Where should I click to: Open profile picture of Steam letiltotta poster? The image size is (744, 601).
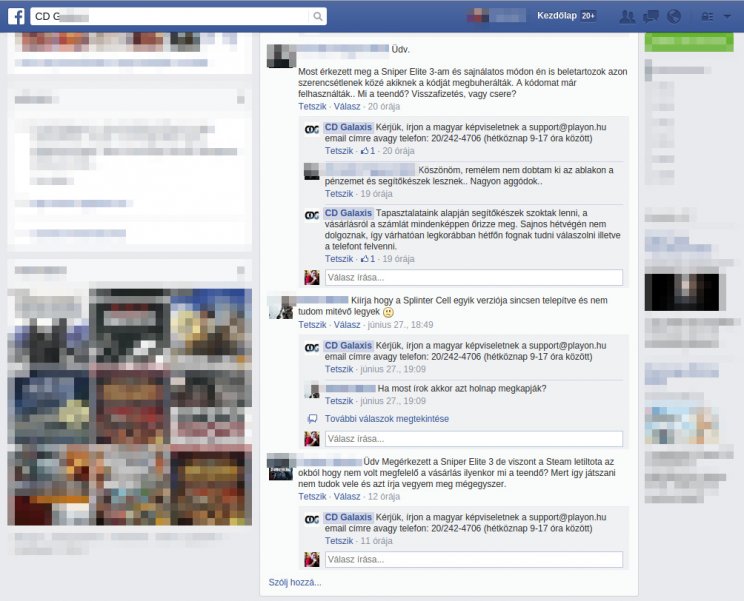281,467
